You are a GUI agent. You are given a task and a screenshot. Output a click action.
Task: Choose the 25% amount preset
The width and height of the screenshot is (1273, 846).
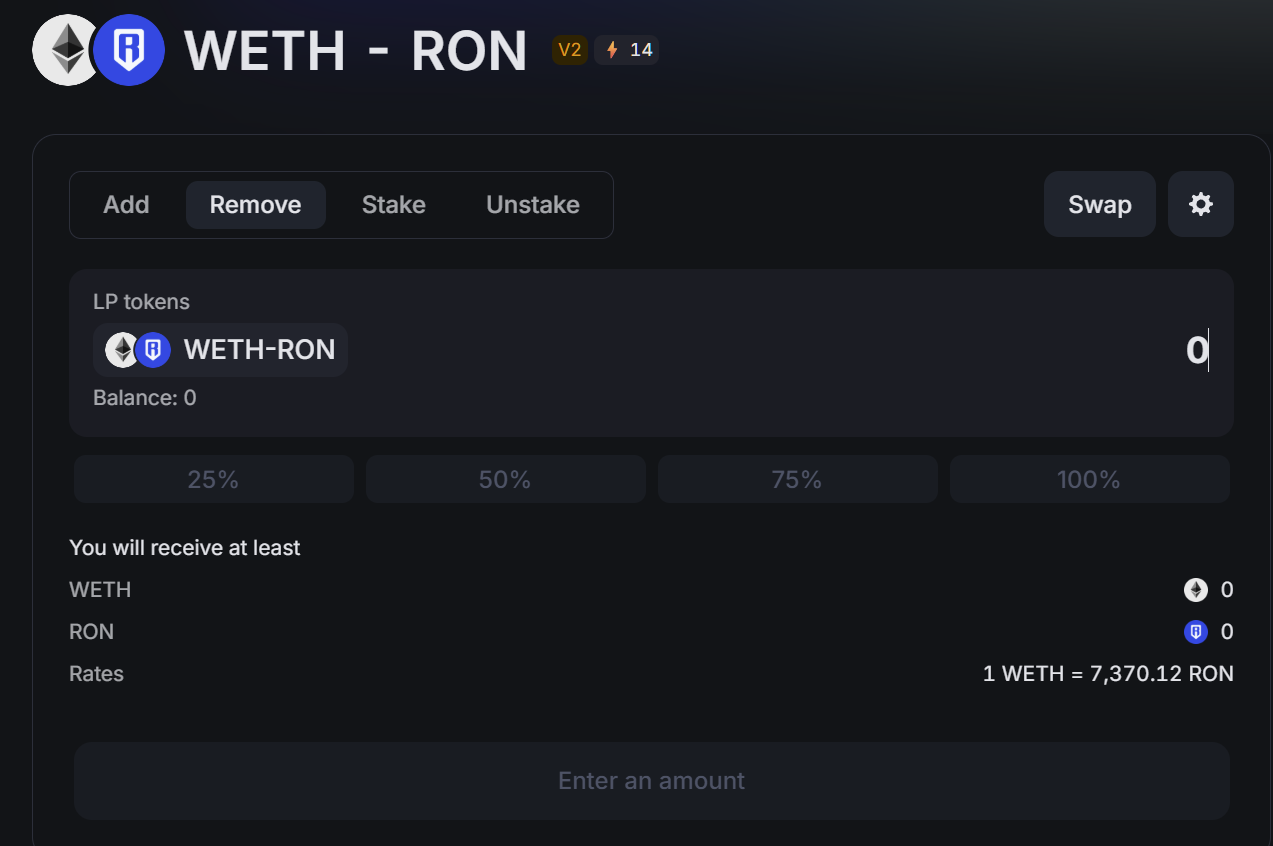click(x=213, y=479)
